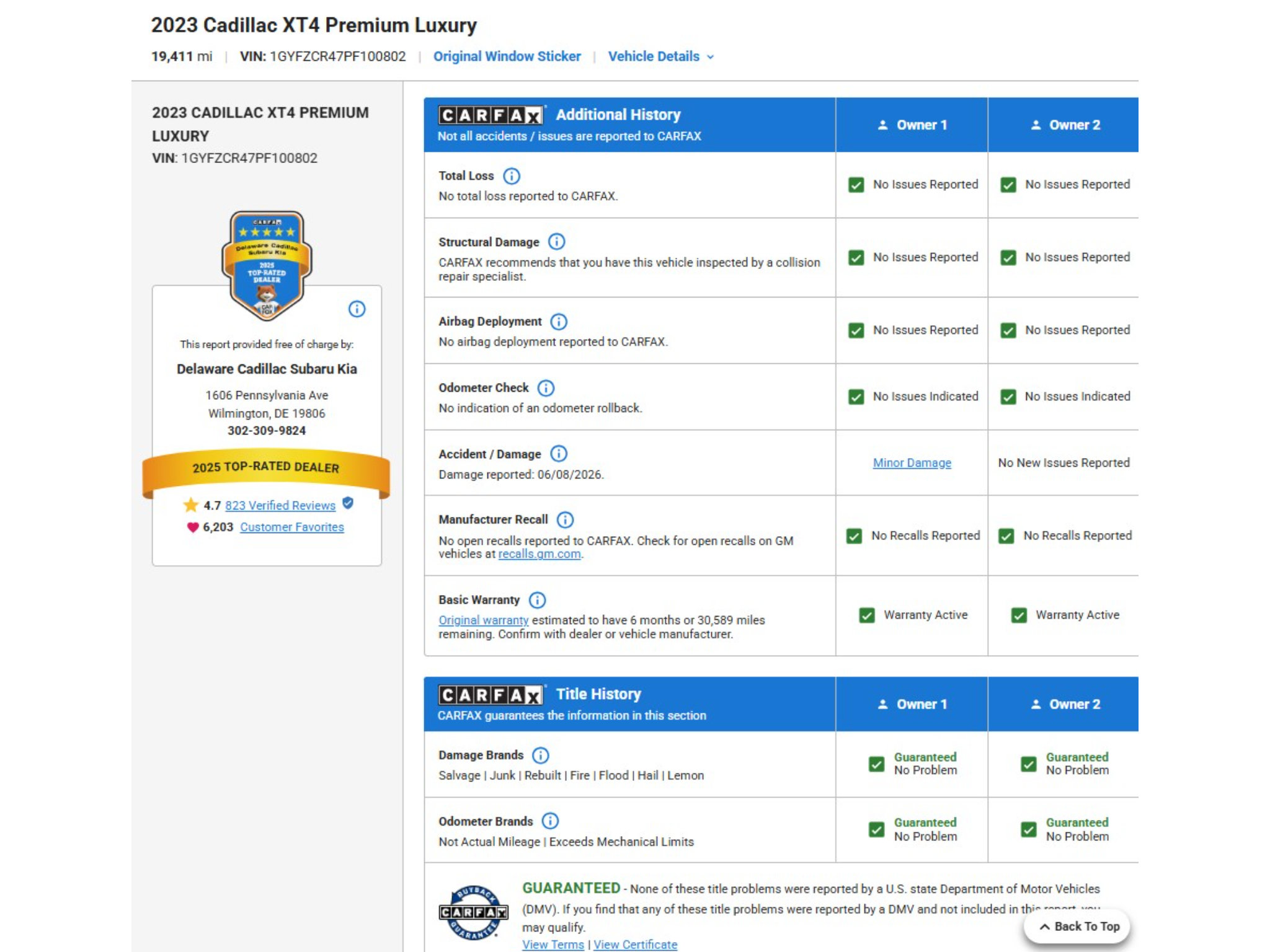Click the Damage reported: 06/08/2026 text
The height and width of the screenshot is (952, 1270).
521,475
